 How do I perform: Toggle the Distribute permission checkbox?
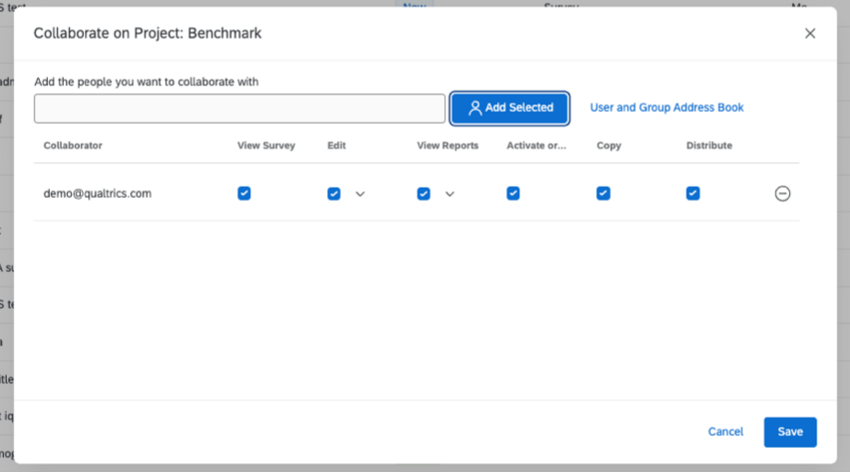[x=693, y=194]
